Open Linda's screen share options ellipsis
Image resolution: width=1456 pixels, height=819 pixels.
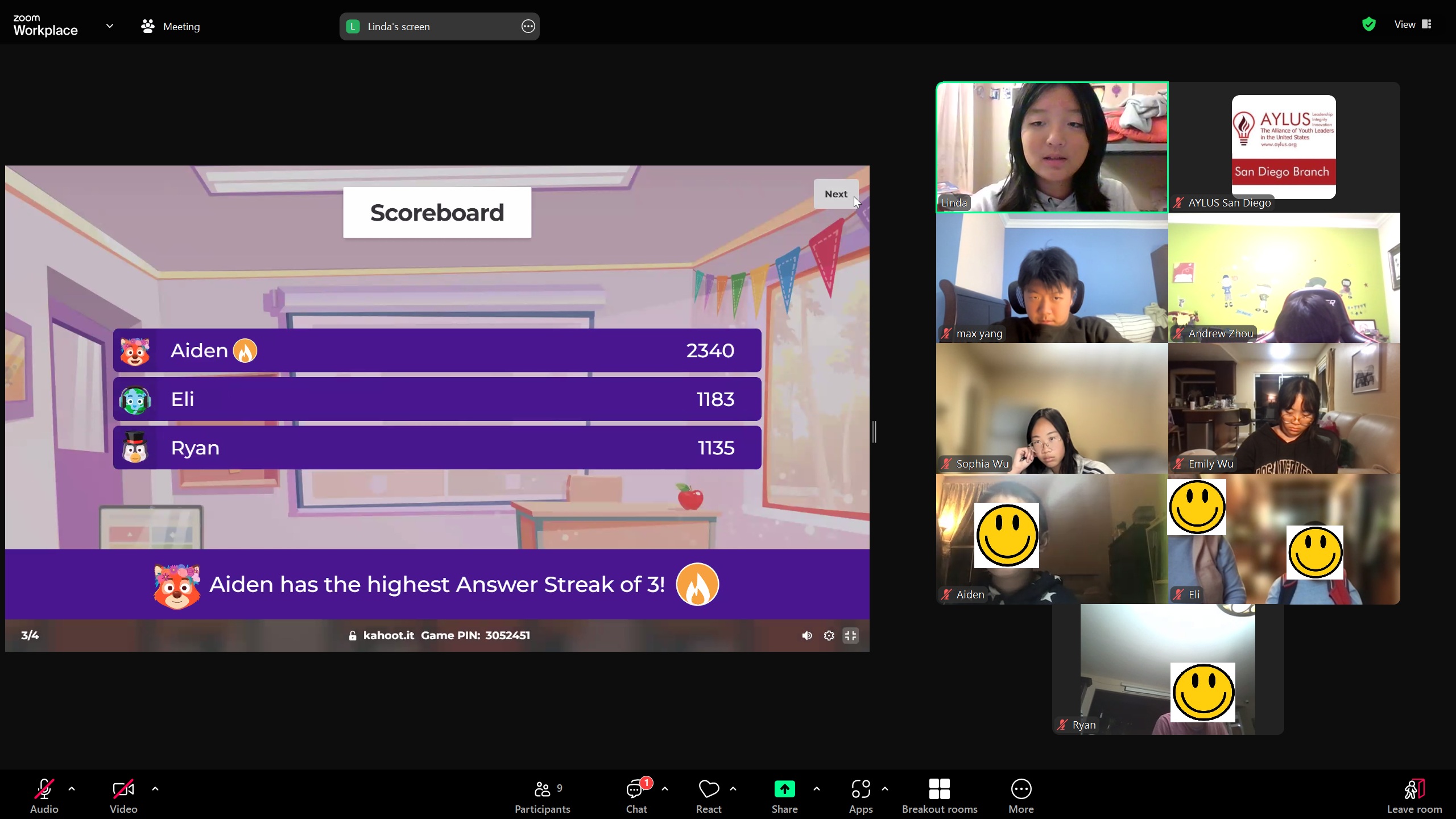(x=528, y=26)
